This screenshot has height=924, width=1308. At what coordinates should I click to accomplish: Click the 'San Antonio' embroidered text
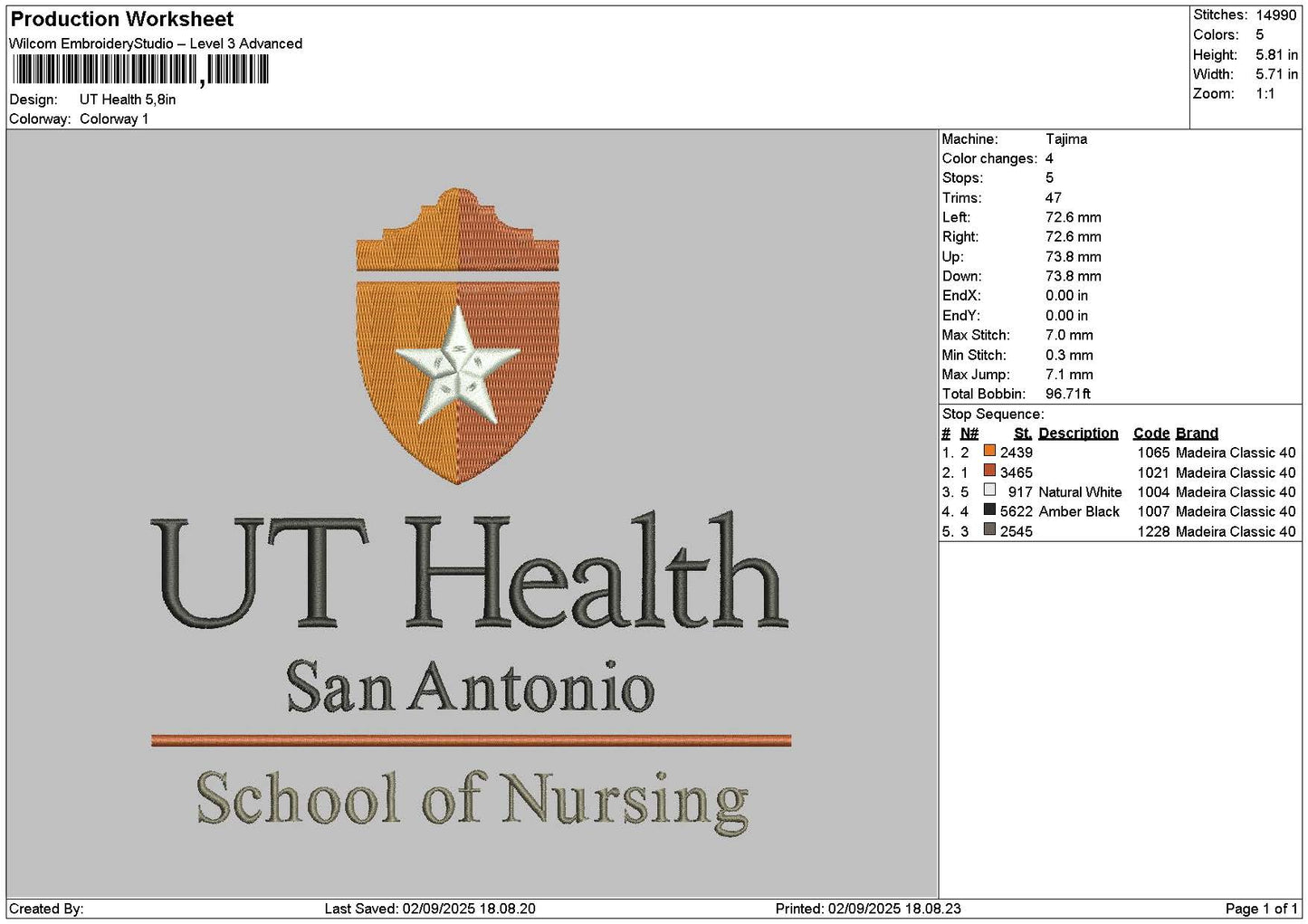coord(470,687)
